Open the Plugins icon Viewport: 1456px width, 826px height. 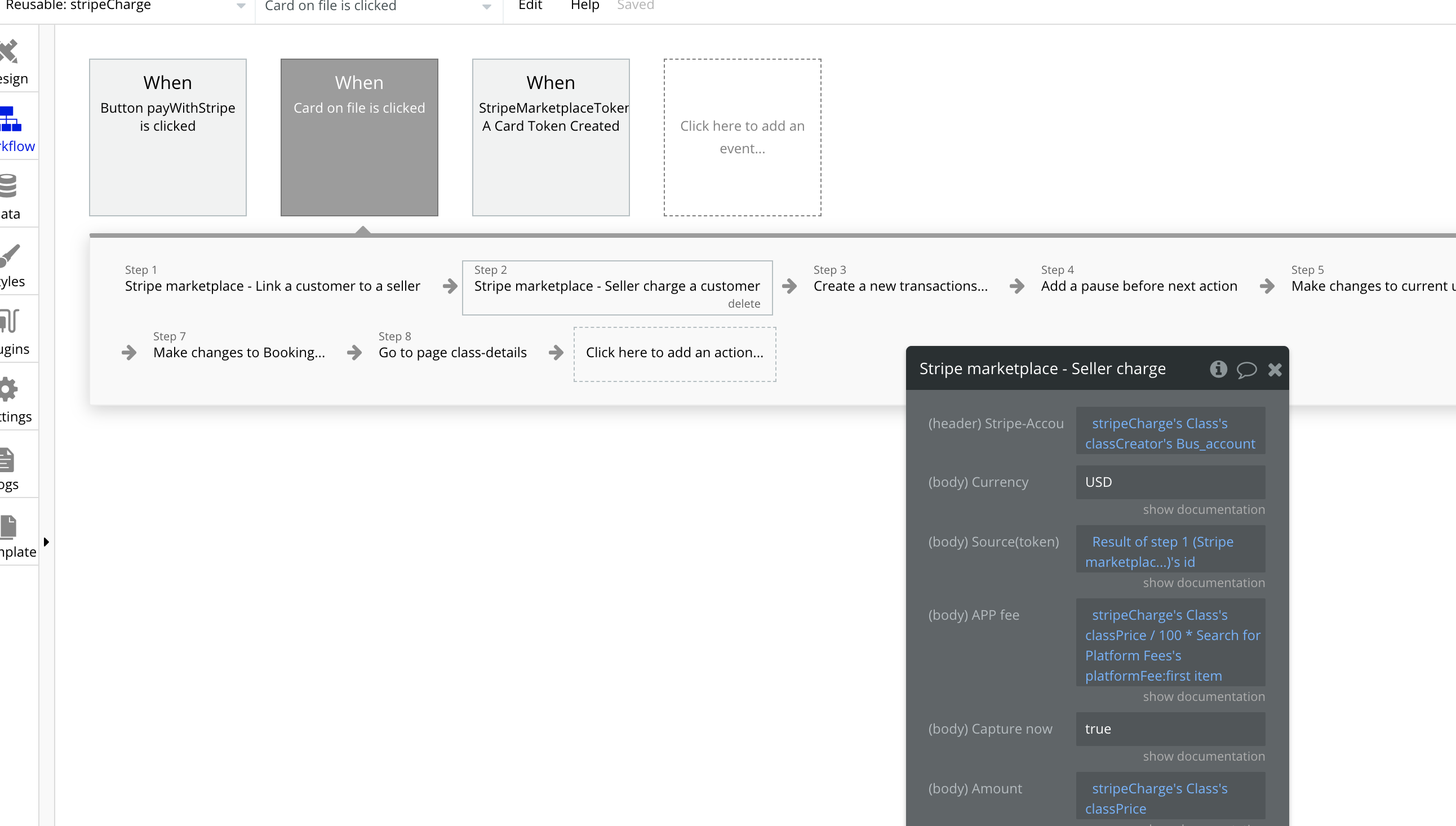pyautogui.click(x=9, y=321)
